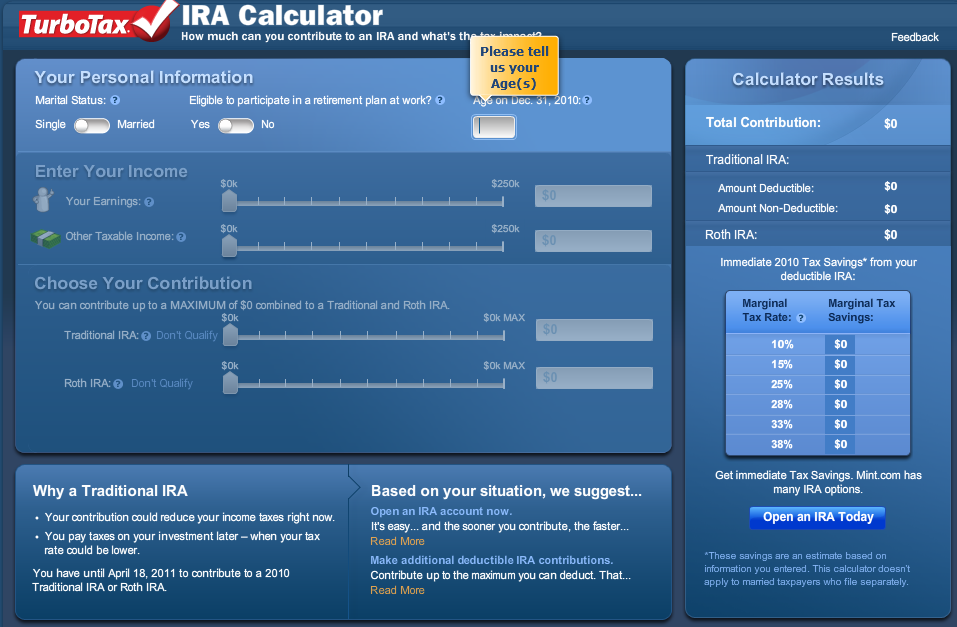Click the Why a Traditional IRA heading
Viewport: 957px width, 627px height.
[110, 491]
